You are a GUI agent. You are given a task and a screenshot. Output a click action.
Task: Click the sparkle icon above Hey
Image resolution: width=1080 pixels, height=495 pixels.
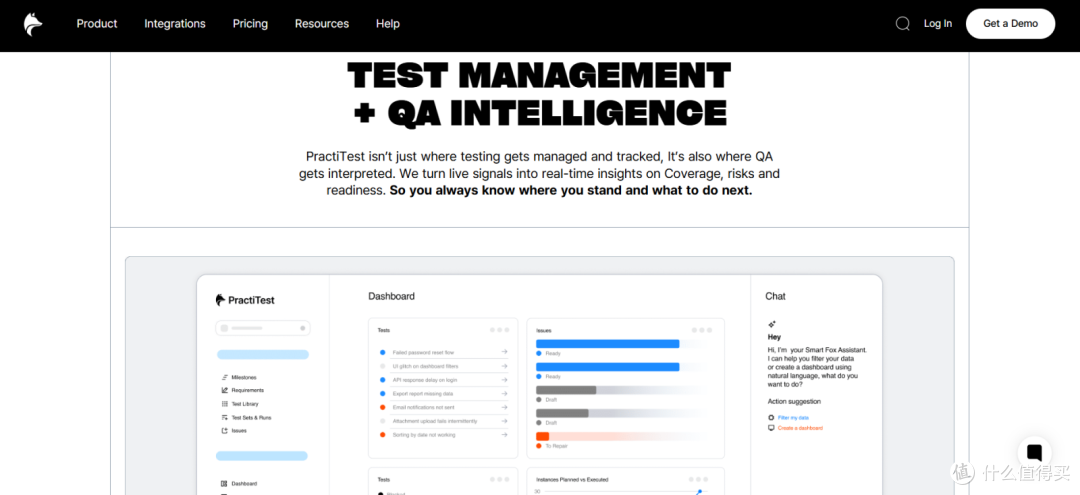pos(772,324)
